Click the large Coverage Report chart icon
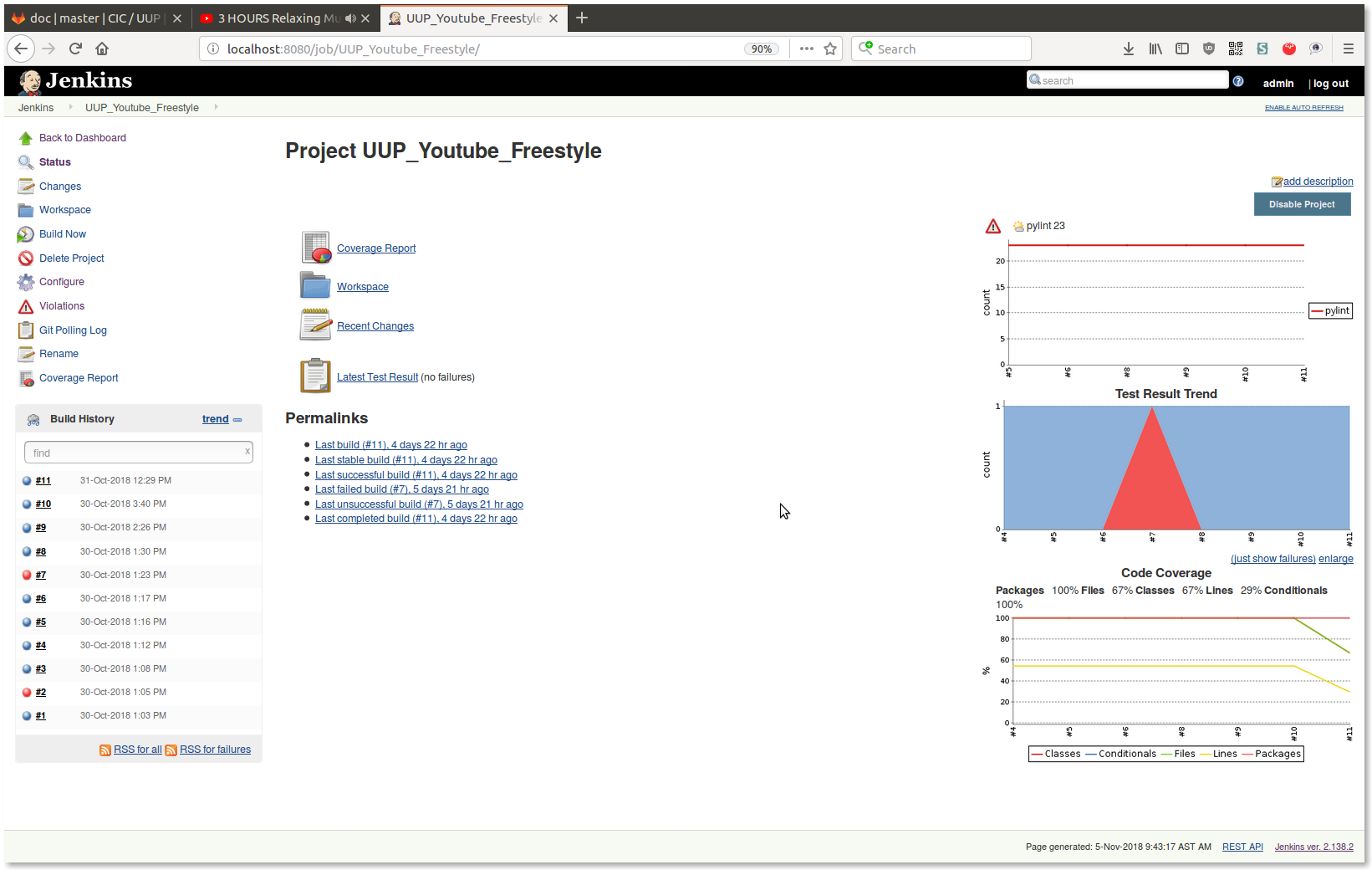The height and width of the screenshot is (870, 1372). (316, 248)
